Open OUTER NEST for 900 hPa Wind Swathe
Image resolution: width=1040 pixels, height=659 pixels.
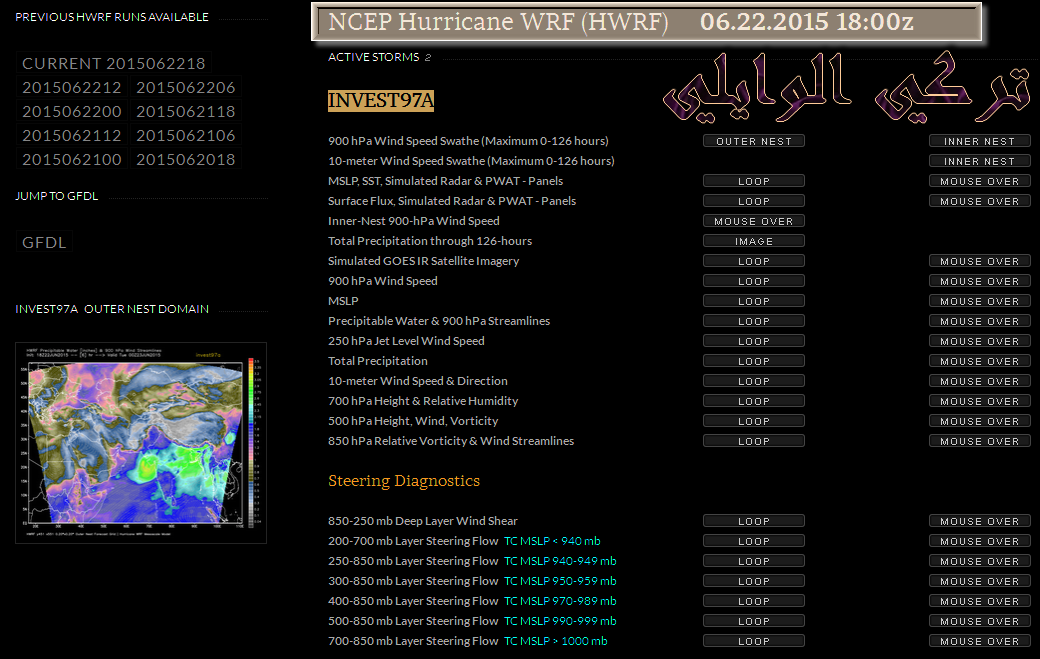tap(753, 141)
